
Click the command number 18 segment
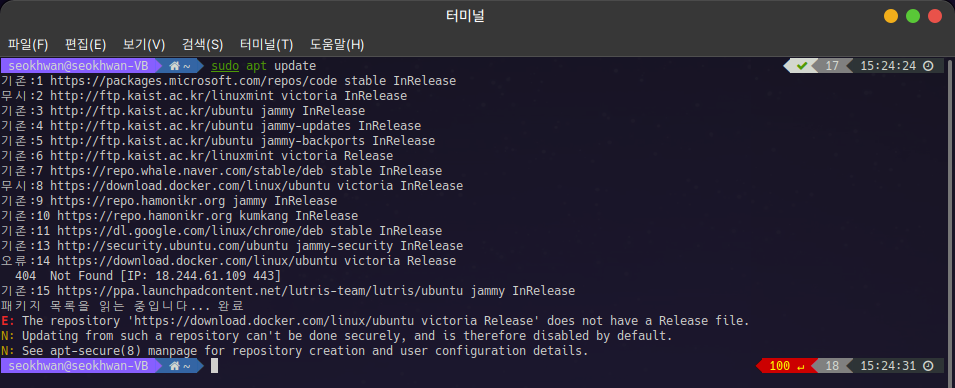coord(832,366)
